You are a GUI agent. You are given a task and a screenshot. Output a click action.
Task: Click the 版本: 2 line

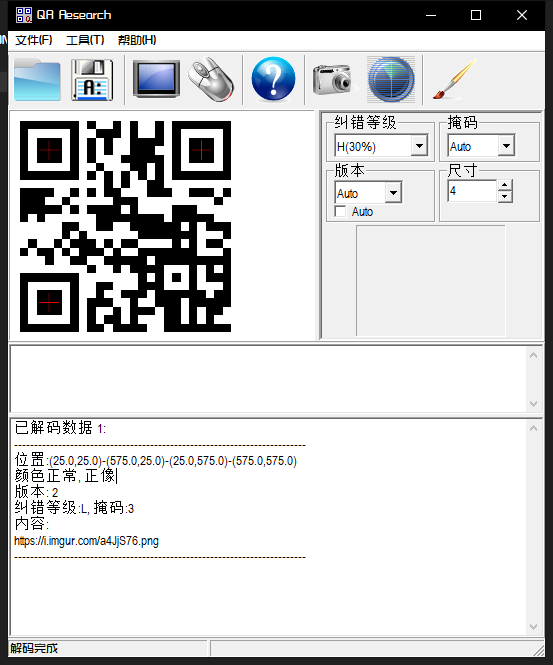(x=36, y=492)
